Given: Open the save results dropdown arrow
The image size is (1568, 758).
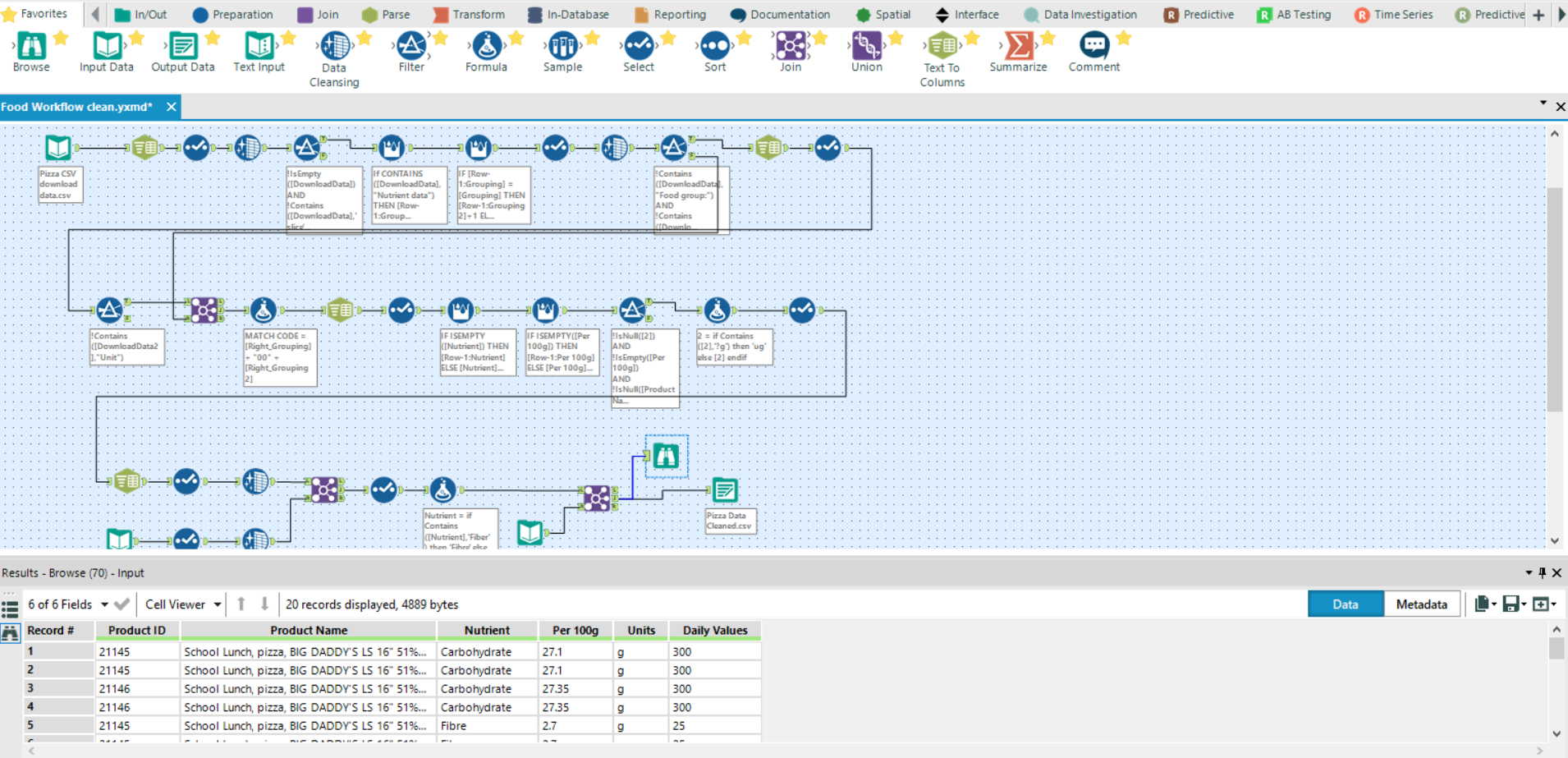Looking at the screenshot, I should coord(1524,604).
